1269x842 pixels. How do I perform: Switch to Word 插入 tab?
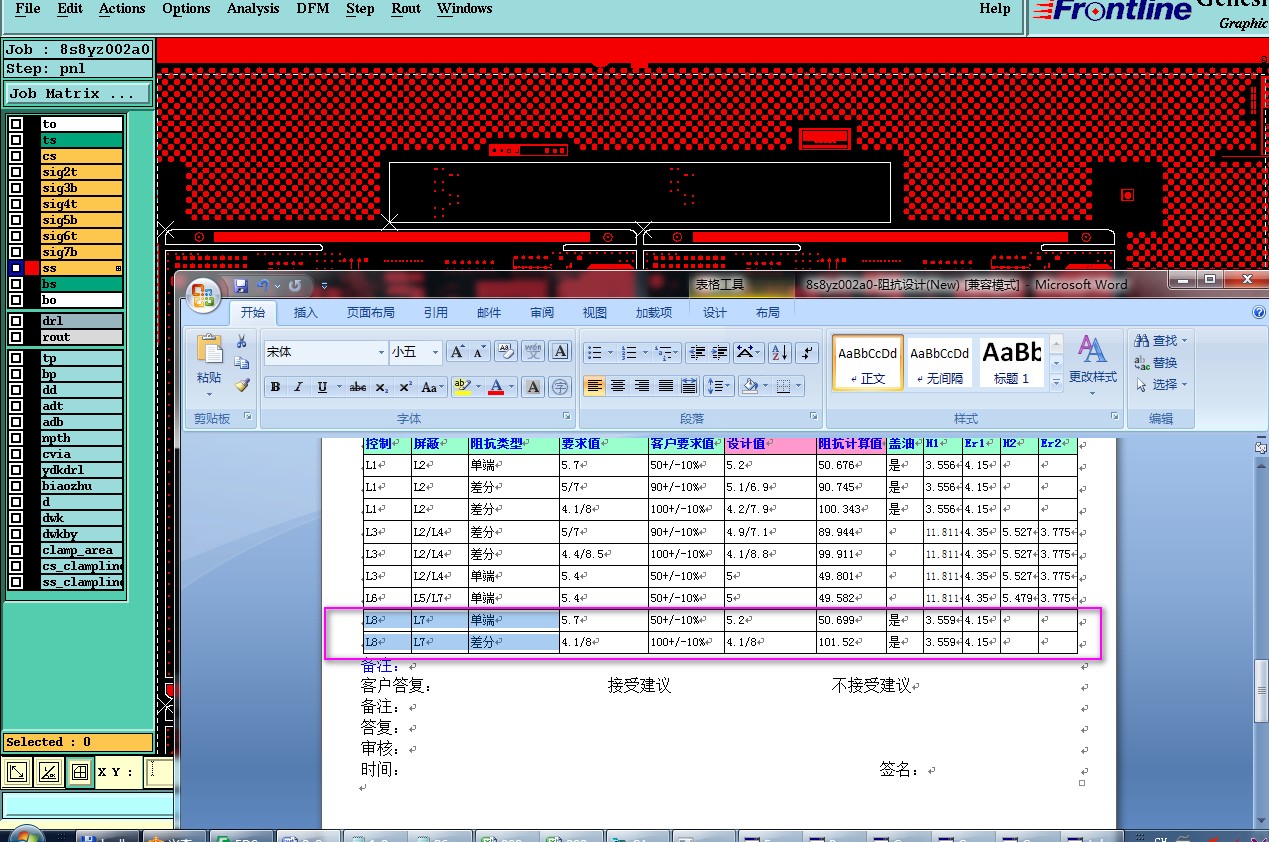tap(306, 313)
